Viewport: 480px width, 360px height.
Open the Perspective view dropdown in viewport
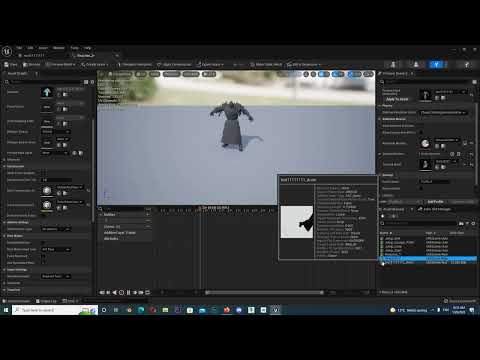point(120,74)
